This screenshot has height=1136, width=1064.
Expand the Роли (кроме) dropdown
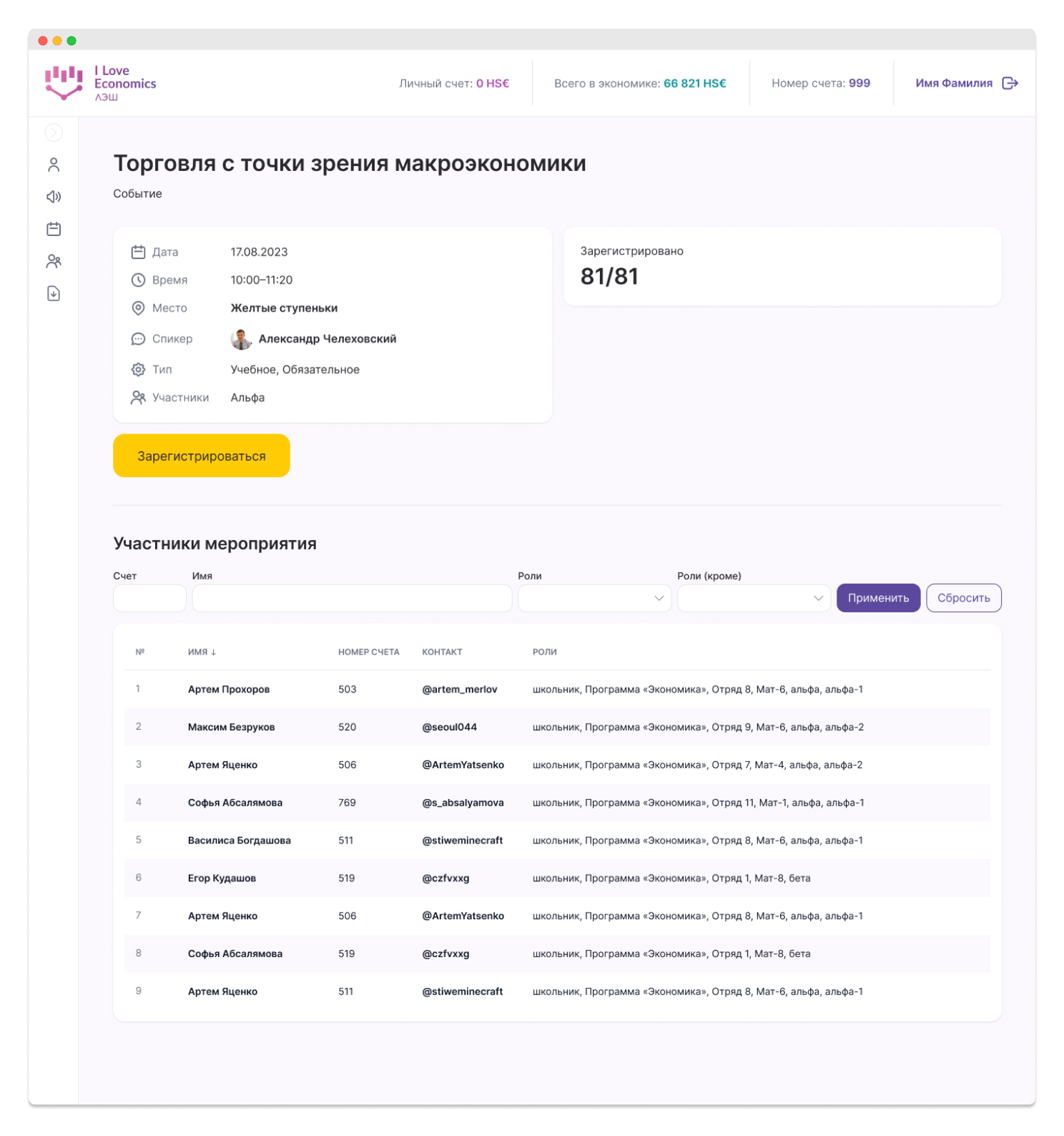(754, 598)
